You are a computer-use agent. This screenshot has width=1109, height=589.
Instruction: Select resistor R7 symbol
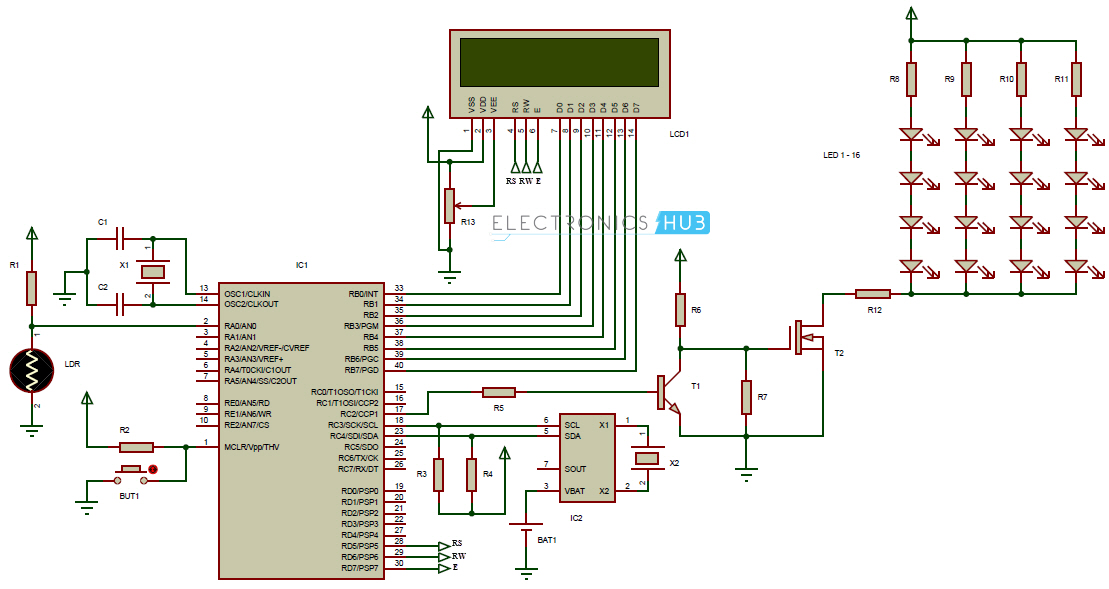pos(746,397)
